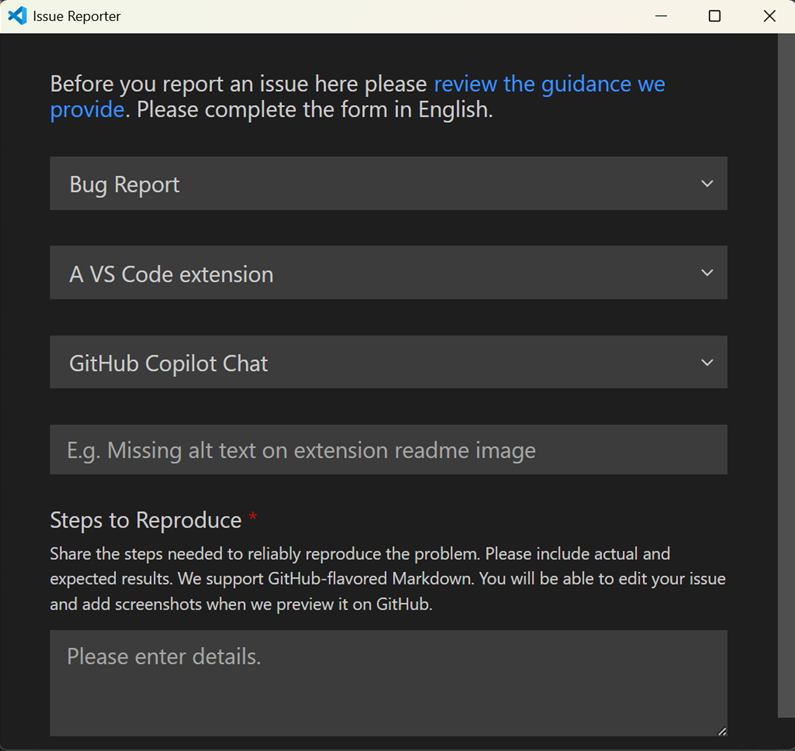Close the Issue Reporter window
The height and width of the screenshot is (751, 795).
pos(768,16)
